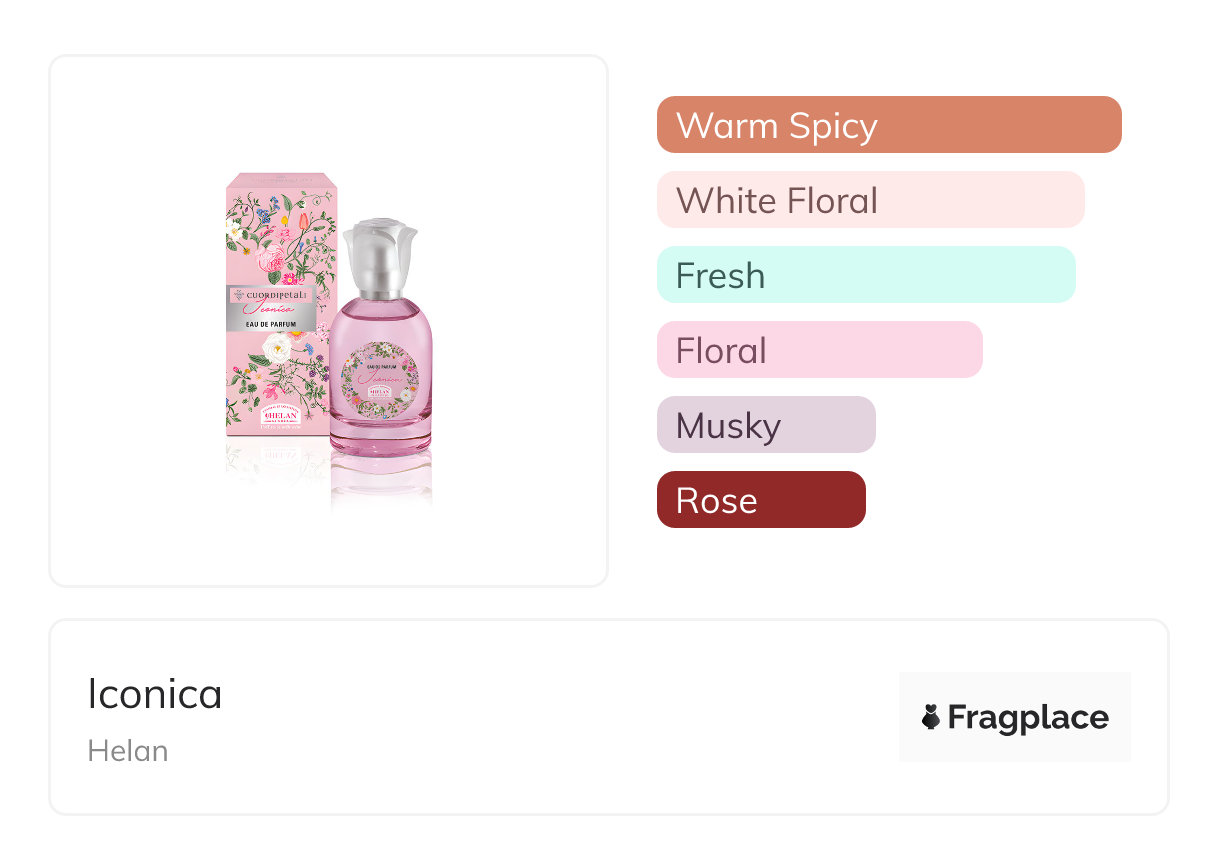Select the Musky accord bar
This screenshot has width=1218, height=864.
pos(765,425)
